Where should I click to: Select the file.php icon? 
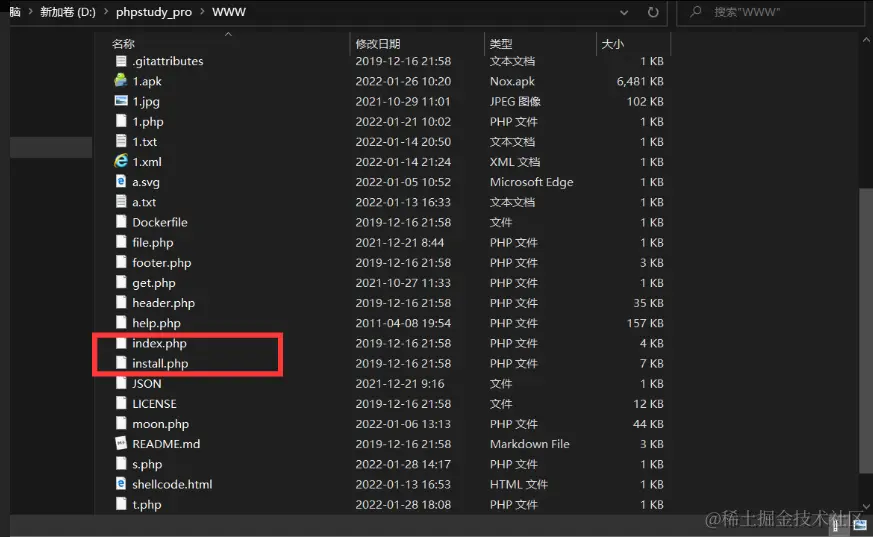121,242
